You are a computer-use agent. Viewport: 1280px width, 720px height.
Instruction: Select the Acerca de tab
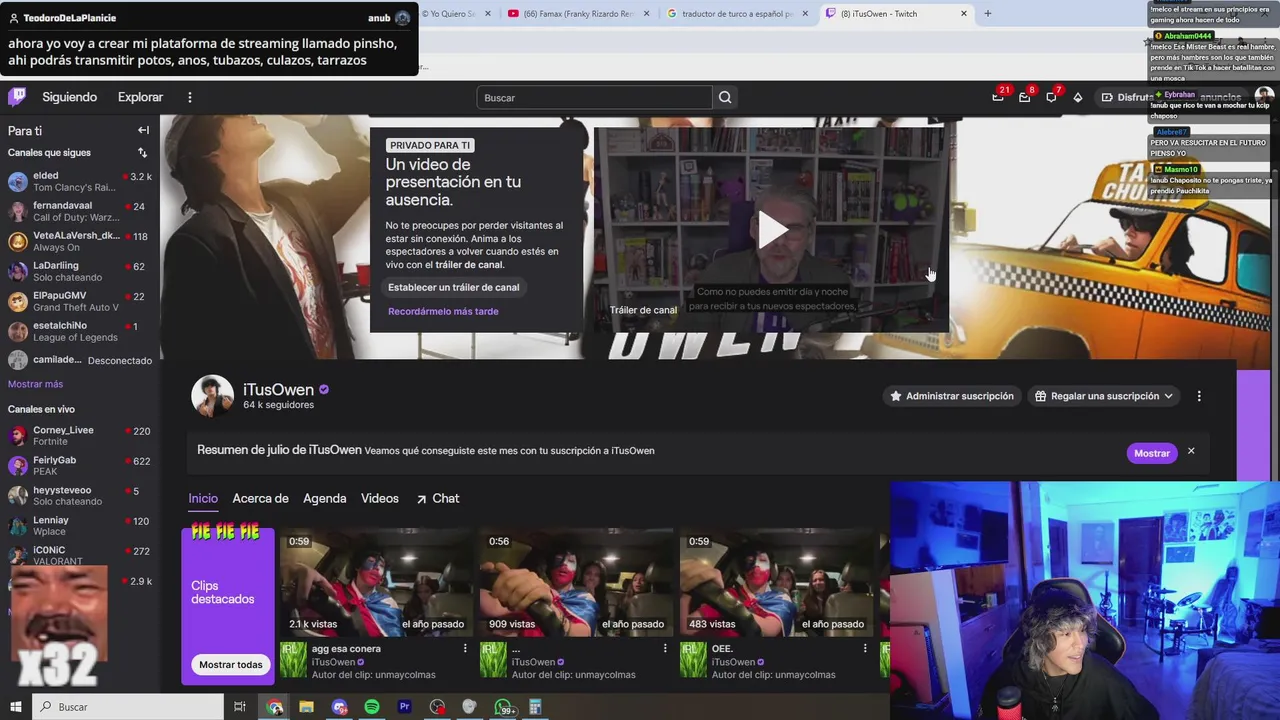[260, 498]
